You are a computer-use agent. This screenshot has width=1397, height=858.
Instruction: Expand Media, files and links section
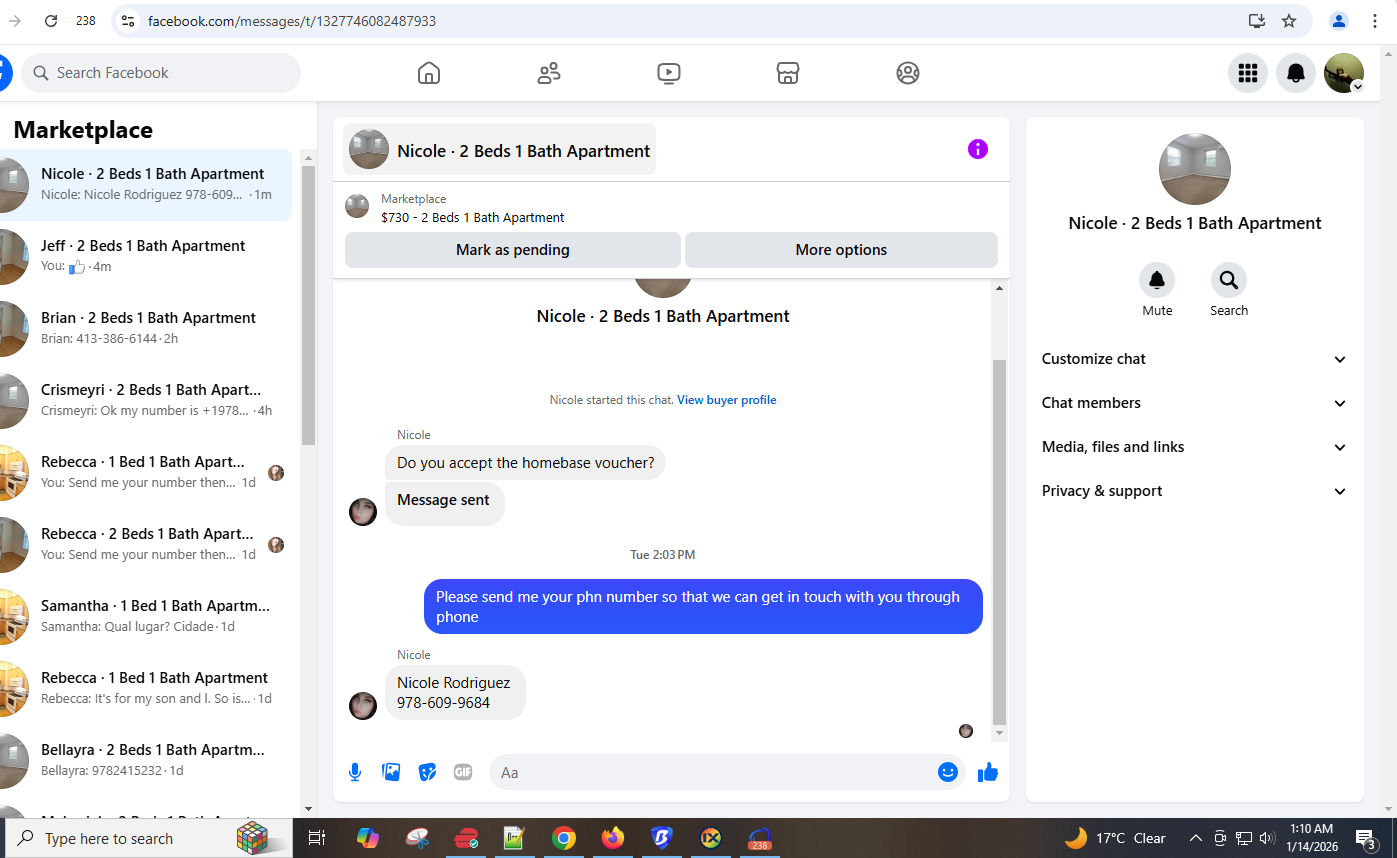(1194, 447)
